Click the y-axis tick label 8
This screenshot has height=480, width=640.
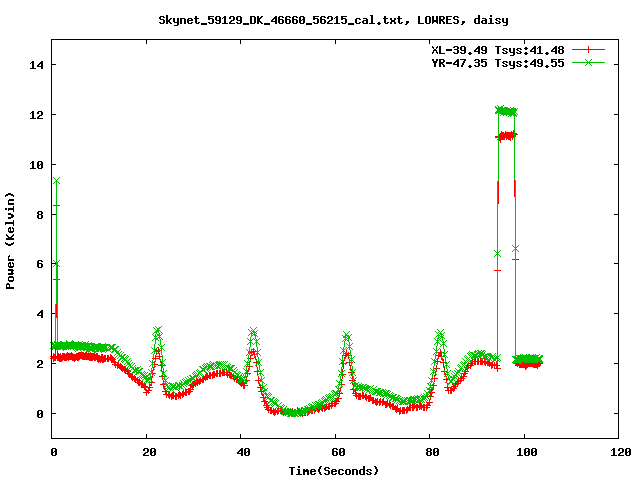coord(40,215)
